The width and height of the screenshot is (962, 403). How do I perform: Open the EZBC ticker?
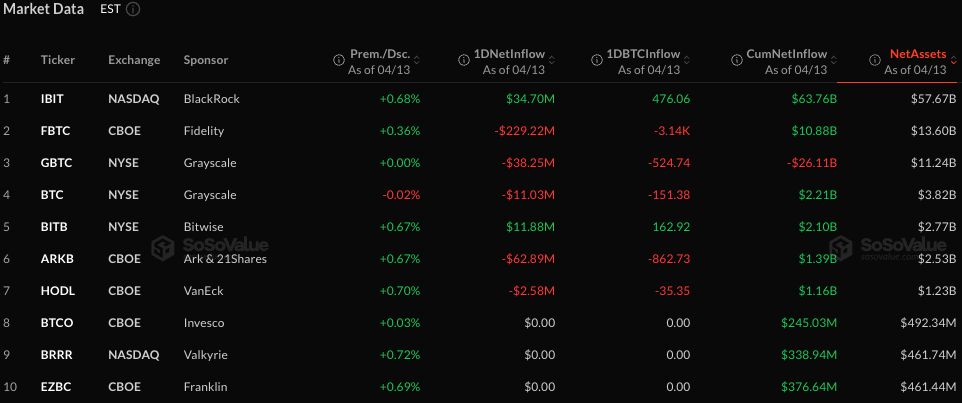point(55,387)
